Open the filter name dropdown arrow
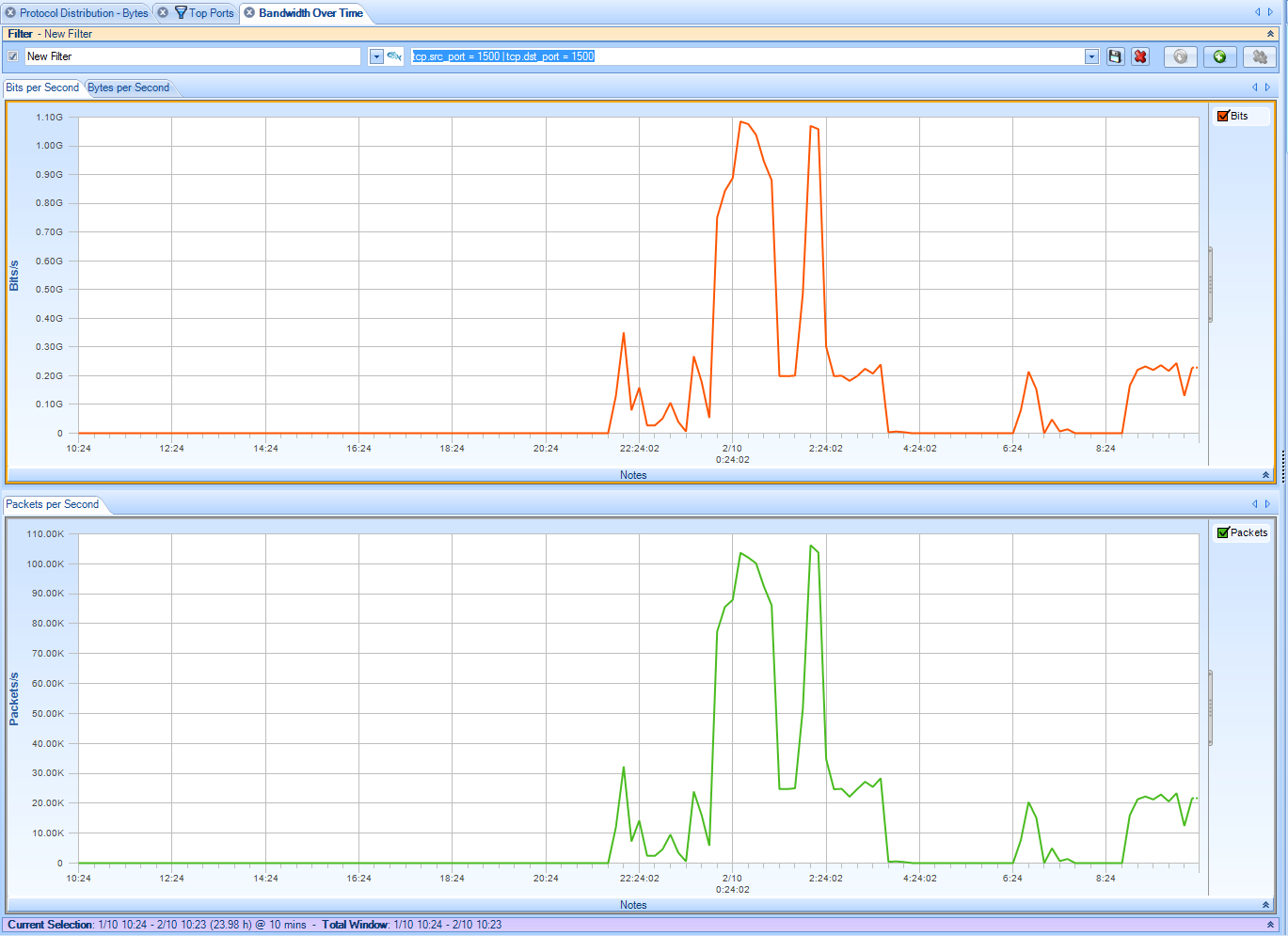 pos(376,56)
